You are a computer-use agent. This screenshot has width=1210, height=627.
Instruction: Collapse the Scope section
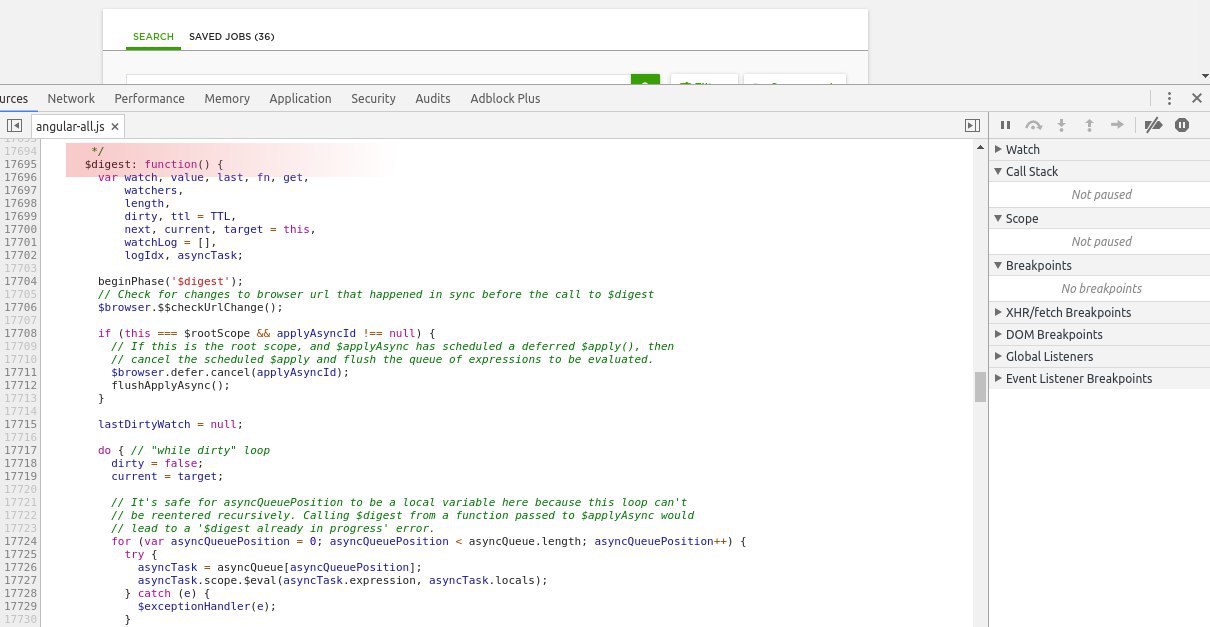point(1099,218)
